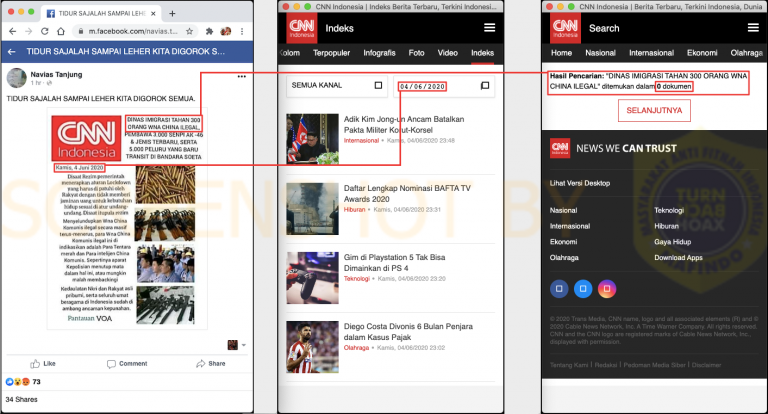Screen dimensions: 768x414
Task: Click the Teknologi category tag under Playstation article
Action: (x=357, y=279)
